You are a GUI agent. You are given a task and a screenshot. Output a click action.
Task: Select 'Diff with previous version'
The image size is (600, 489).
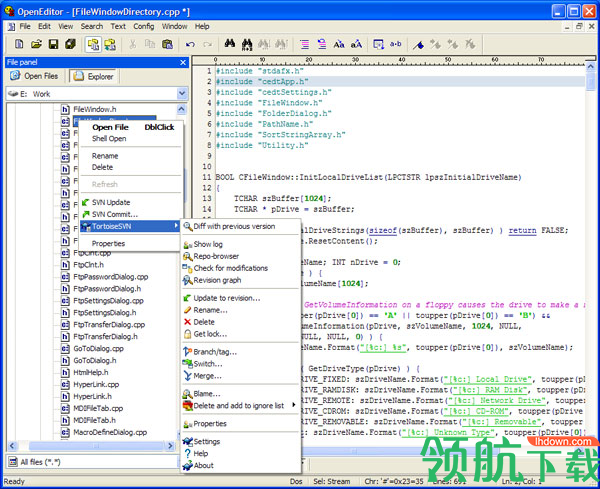pos(239,226)
